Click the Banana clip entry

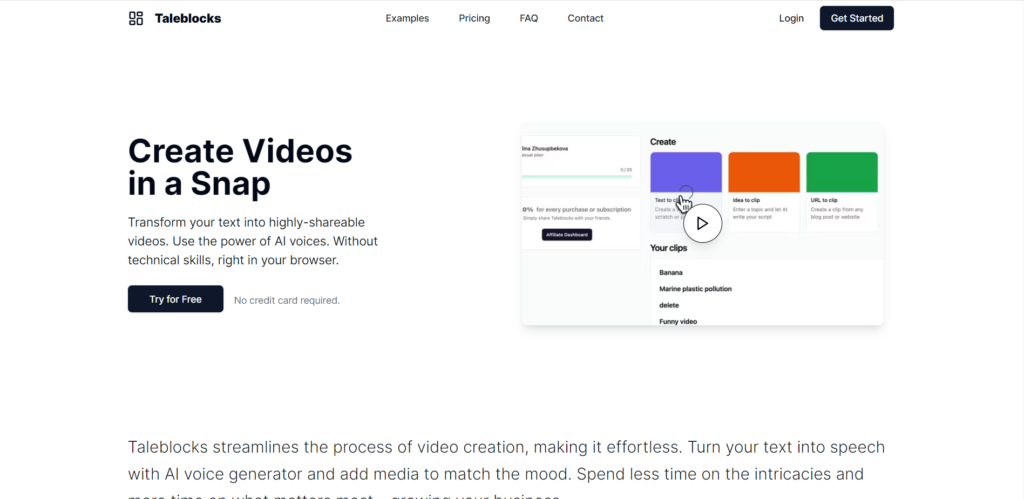click(x=671, y=272)
